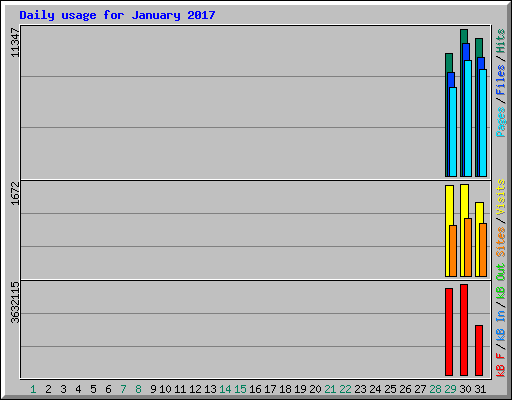The width and height of the screenshot is (512, 400).
Task: Click day number 10 on the x-axis
Action: 165,389
